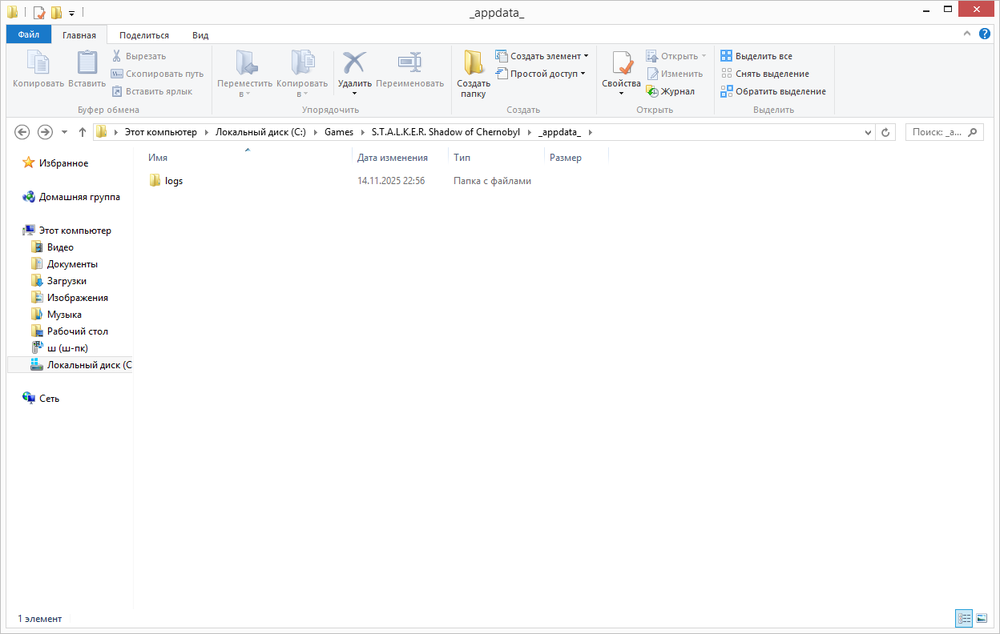Click the Скопировать путь icon
The image size is (1000, 634).
(x=118, y=73)
